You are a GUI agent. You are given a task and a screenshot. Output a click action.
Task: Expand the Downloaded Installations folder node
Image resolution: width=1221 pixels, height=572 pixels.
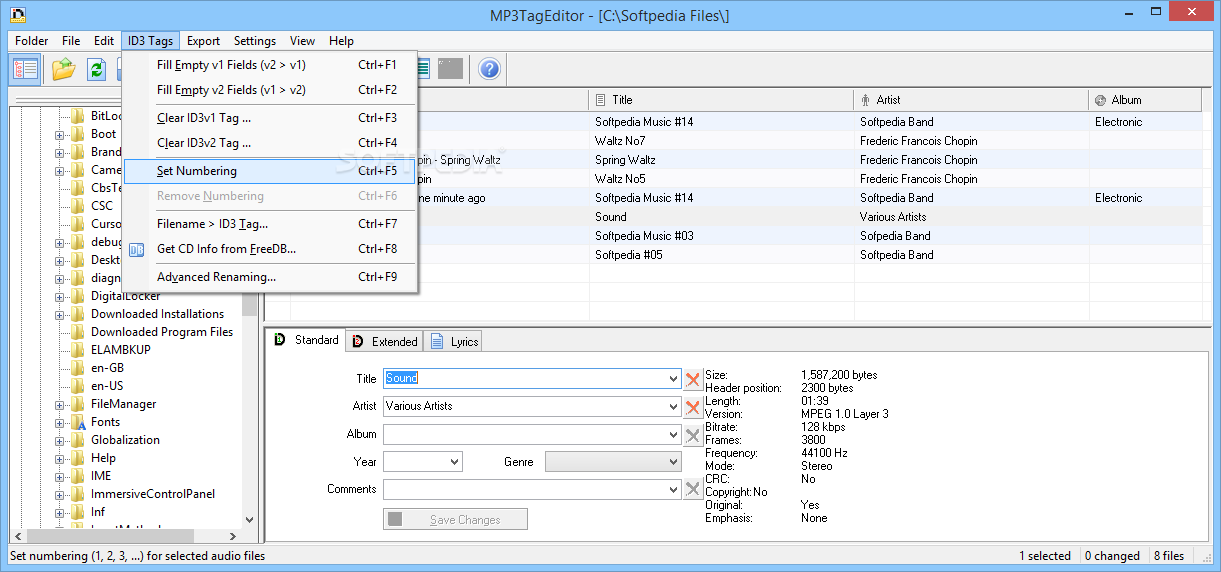(x=59, y=315)
